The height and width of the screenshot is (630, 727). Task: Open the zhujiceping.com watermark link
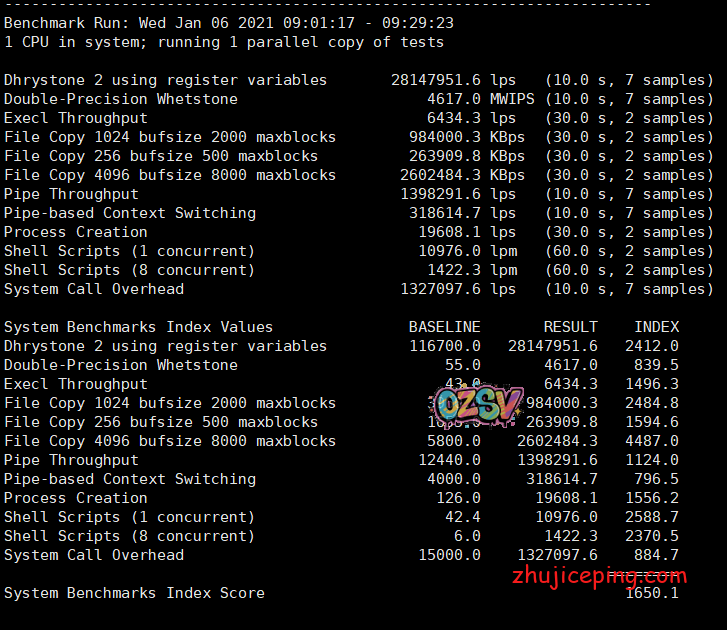[x=598, y=577]
